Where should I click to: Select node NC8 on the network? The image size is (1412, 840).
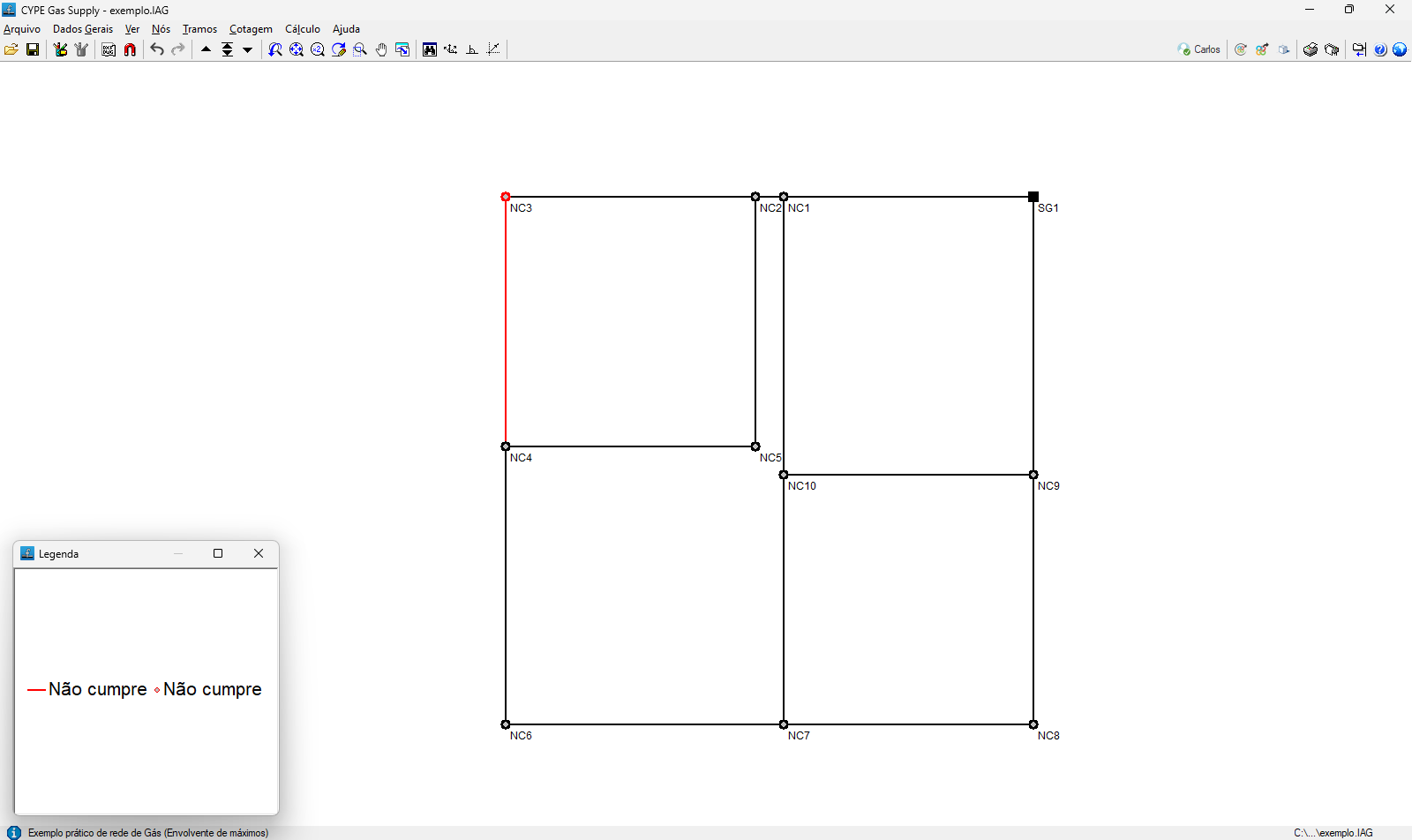click(x=1033, y=724)
